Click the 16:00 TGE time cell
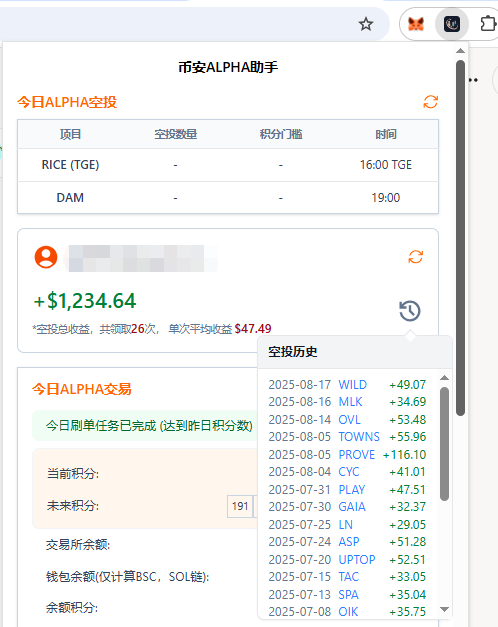 point(386,165)
